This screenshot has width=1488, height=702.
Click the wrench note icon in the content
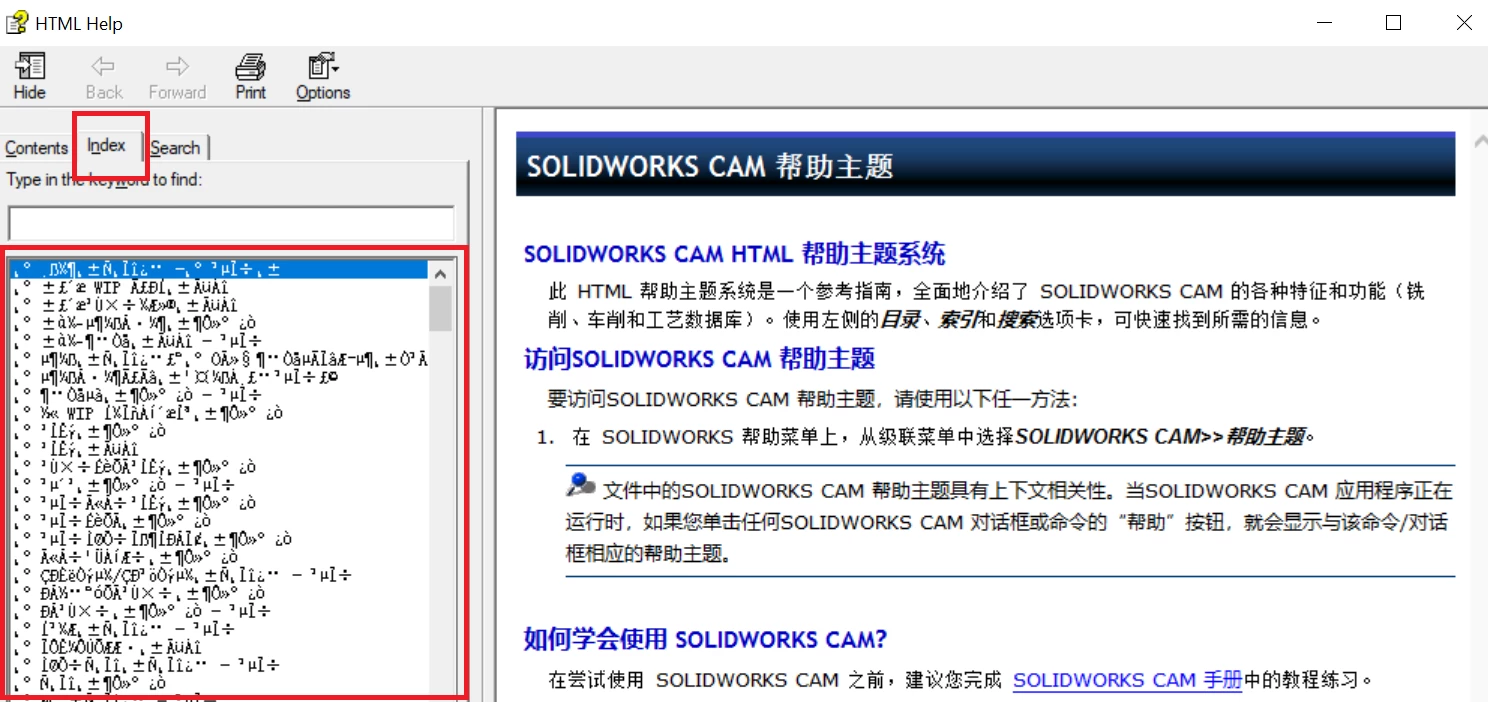[581, 485]
